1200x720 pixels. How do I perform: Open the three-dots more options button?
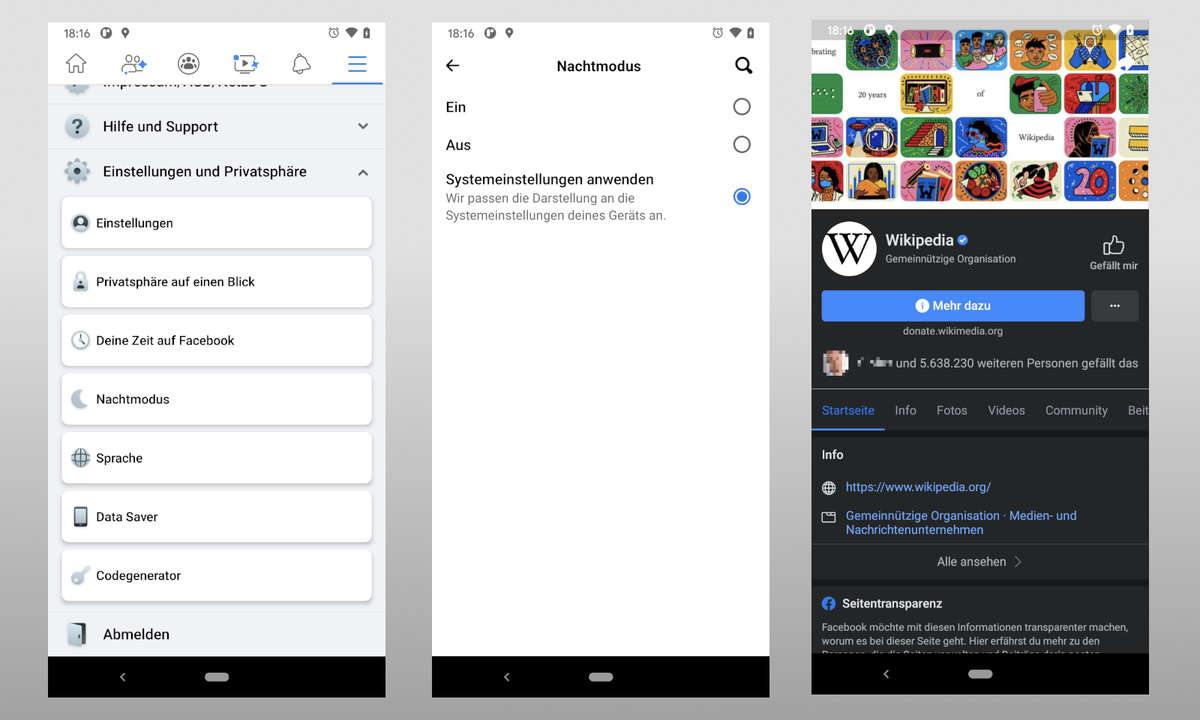click(x=1115, y=306)
